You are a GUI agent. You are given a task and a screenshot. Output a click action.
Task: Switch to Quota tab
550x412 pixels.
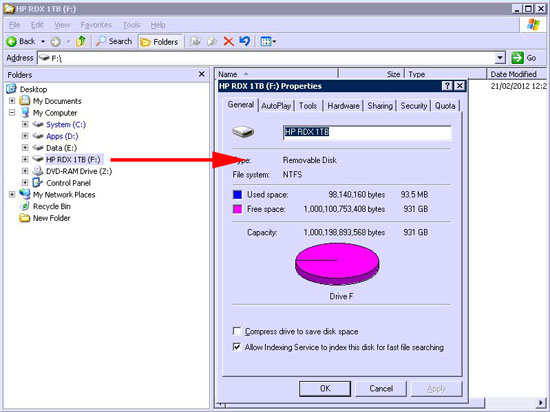[x=445, y=106]
